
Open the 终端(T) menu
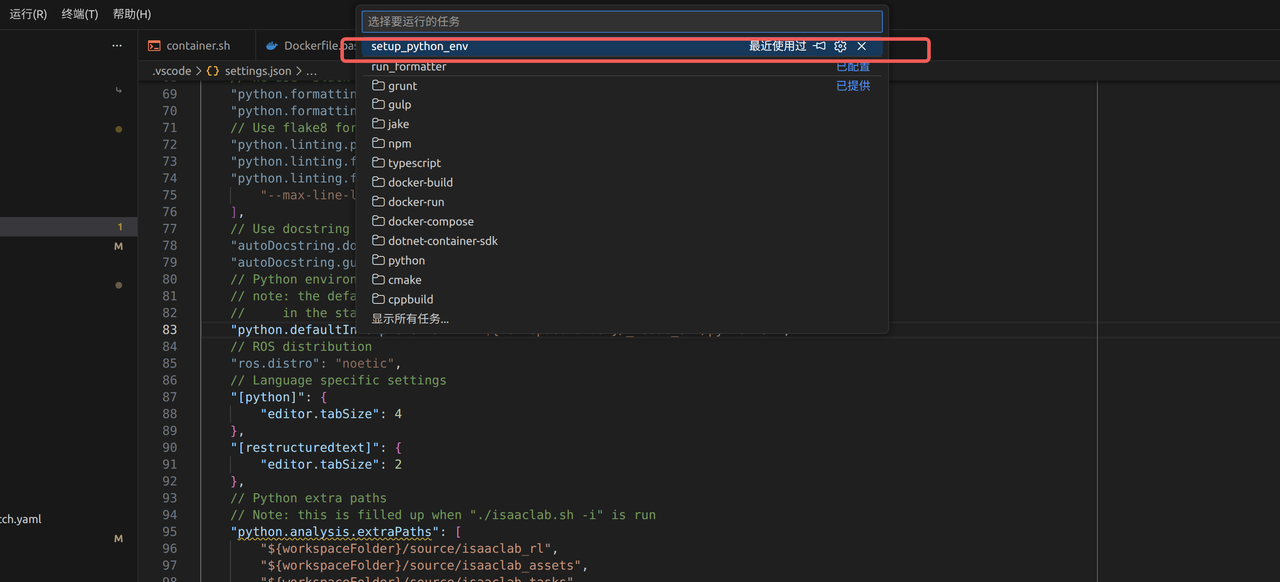click(80, 14)
